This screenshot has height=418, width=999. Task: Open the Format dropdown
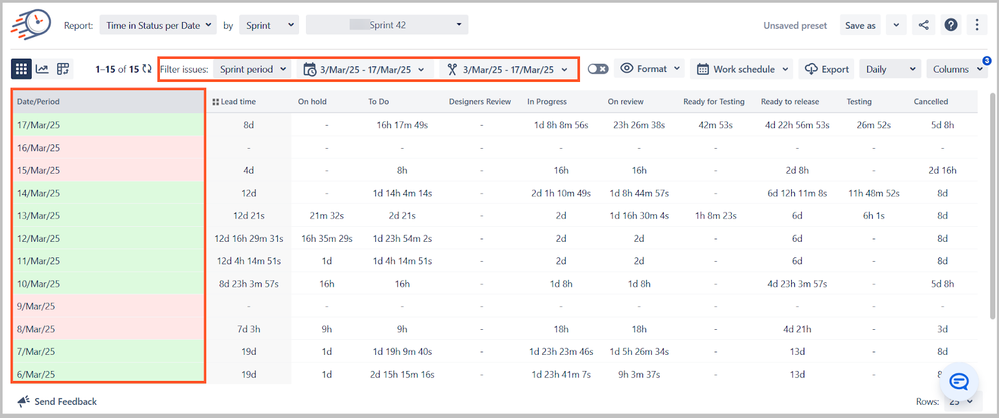point(649,69)
